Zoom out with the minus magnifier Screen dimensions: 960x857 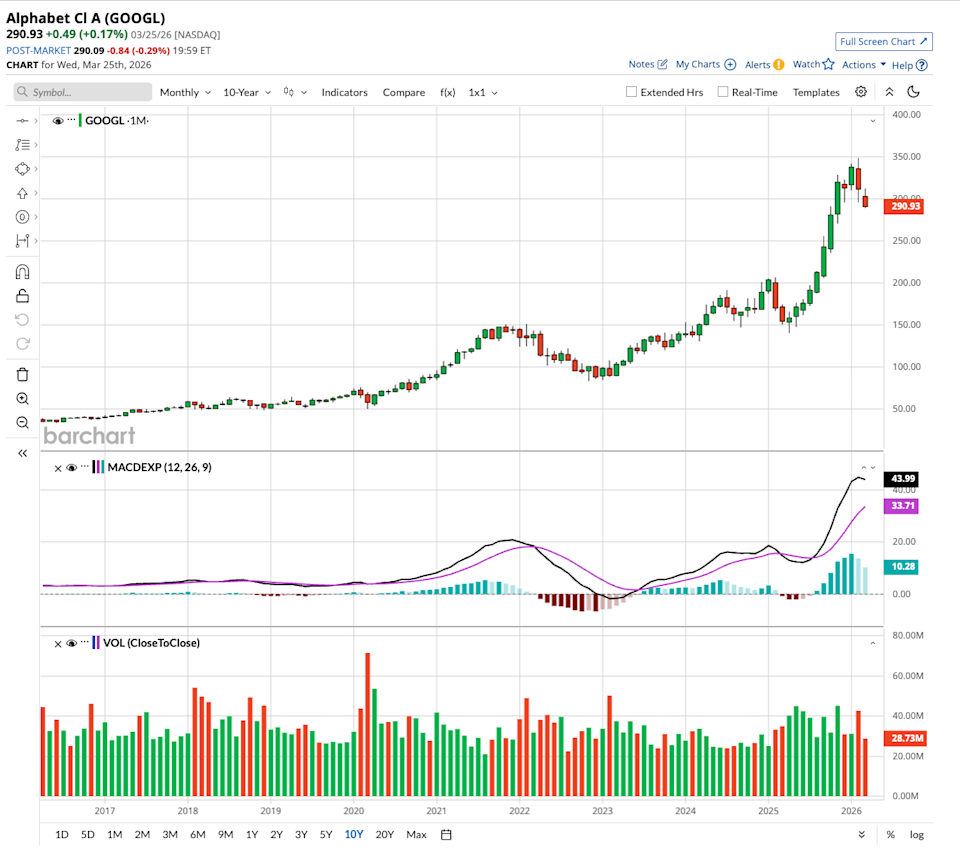[x=22, y=422]
